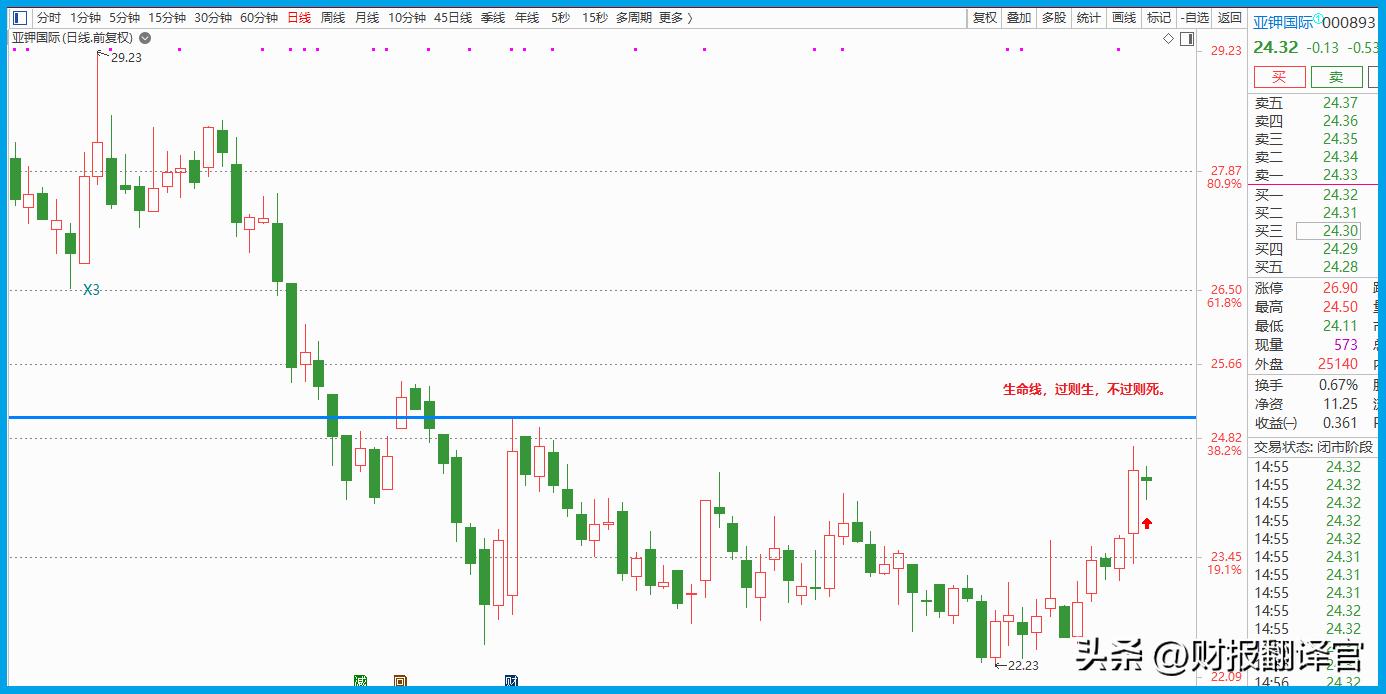
Task: Open the 复权 adjustment menu
Action: pyautogui.click(x=985, y=18)
